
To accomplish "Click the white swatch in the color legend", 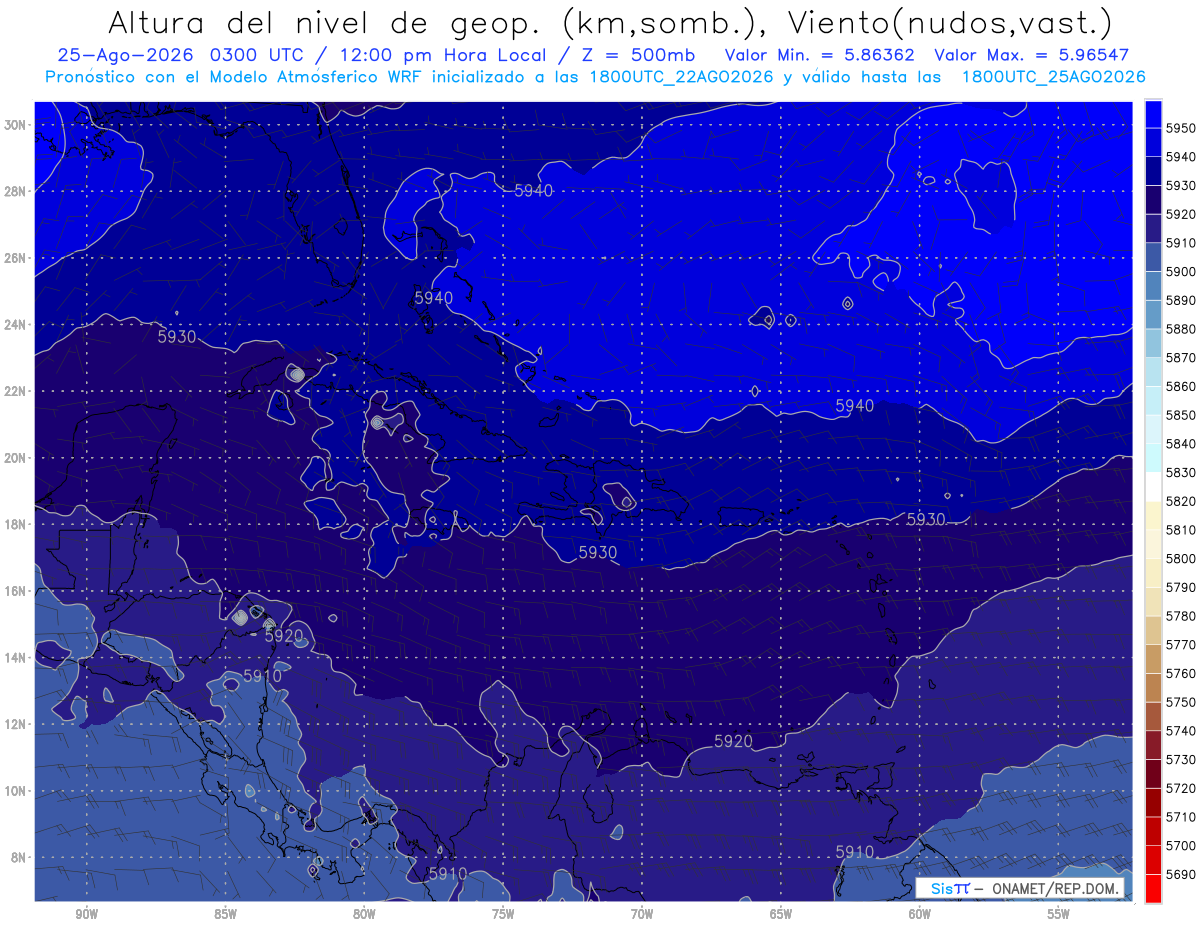I will 1153,486.
